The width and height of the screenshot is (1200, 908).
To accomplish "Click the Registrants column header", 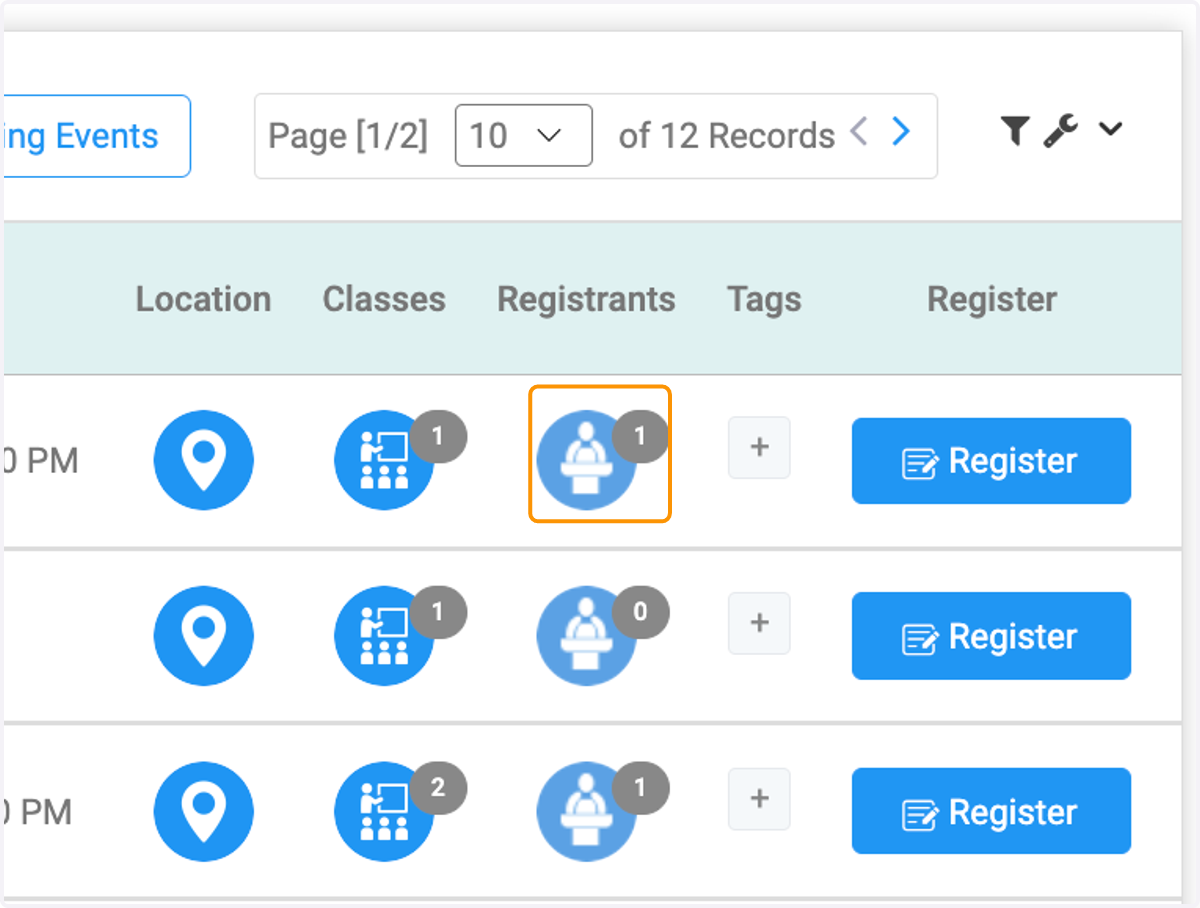I will [x=586, y=299].
